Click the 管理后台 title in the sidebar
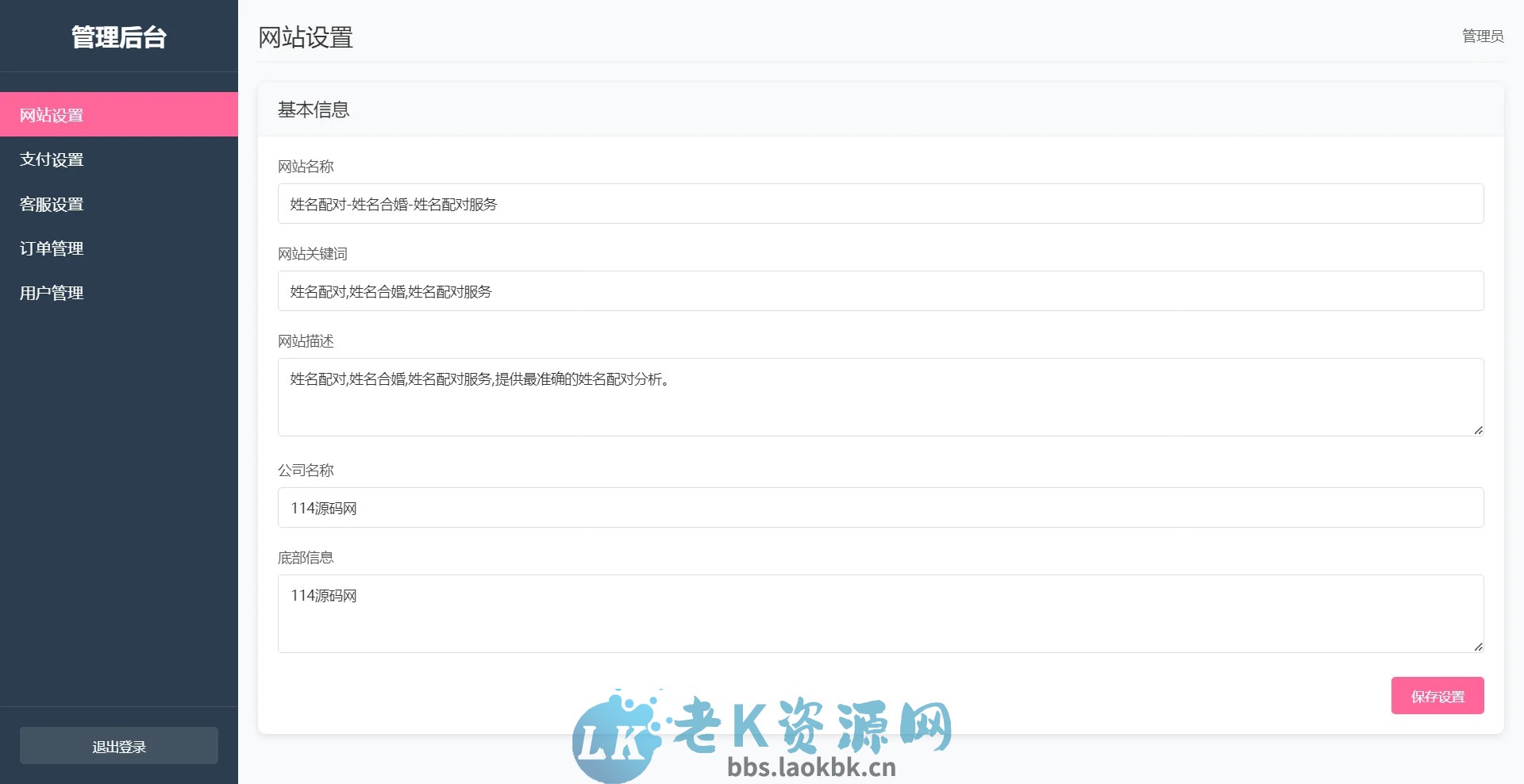1524x784 pixels. [118, 37]
